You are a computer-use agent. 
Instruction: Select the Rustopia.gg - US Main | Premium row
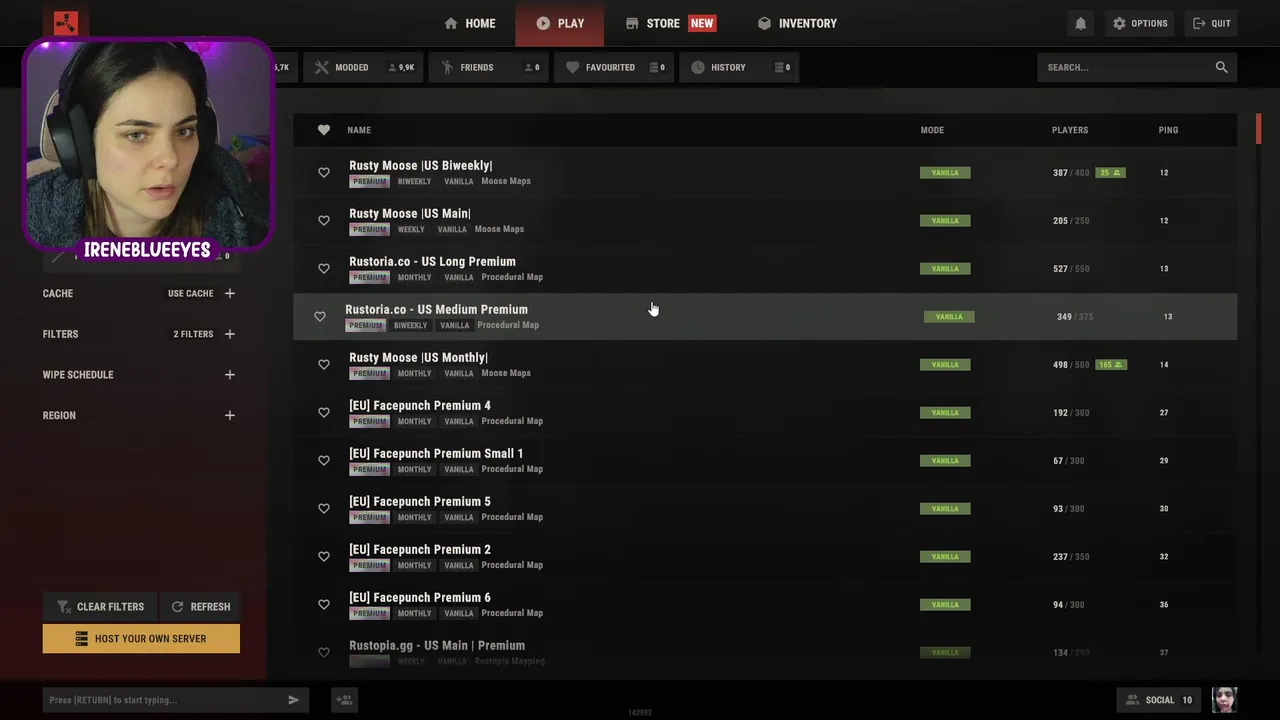coord(765,652)
